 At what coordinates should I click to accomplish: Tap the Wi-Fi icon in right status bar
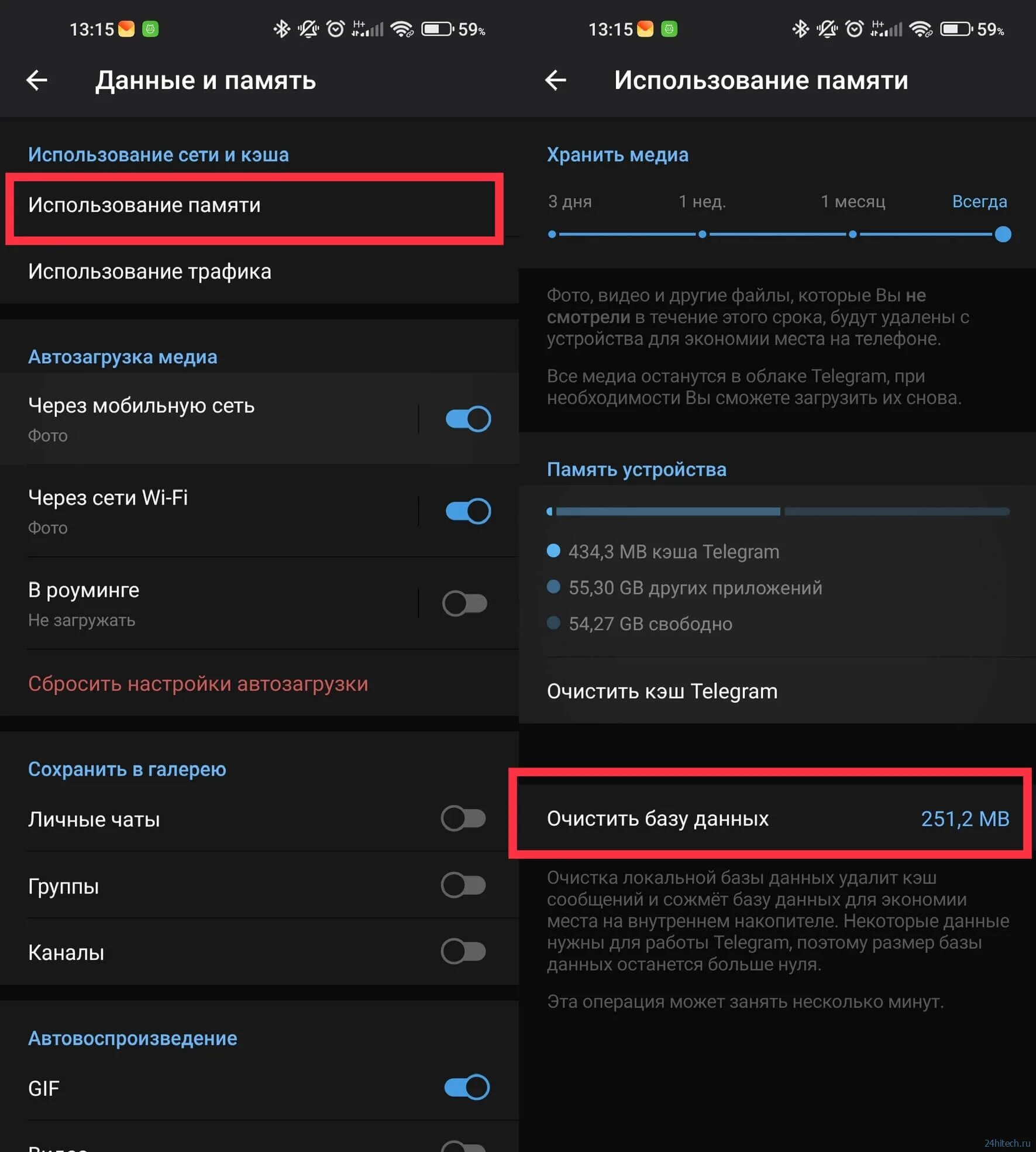921,29
